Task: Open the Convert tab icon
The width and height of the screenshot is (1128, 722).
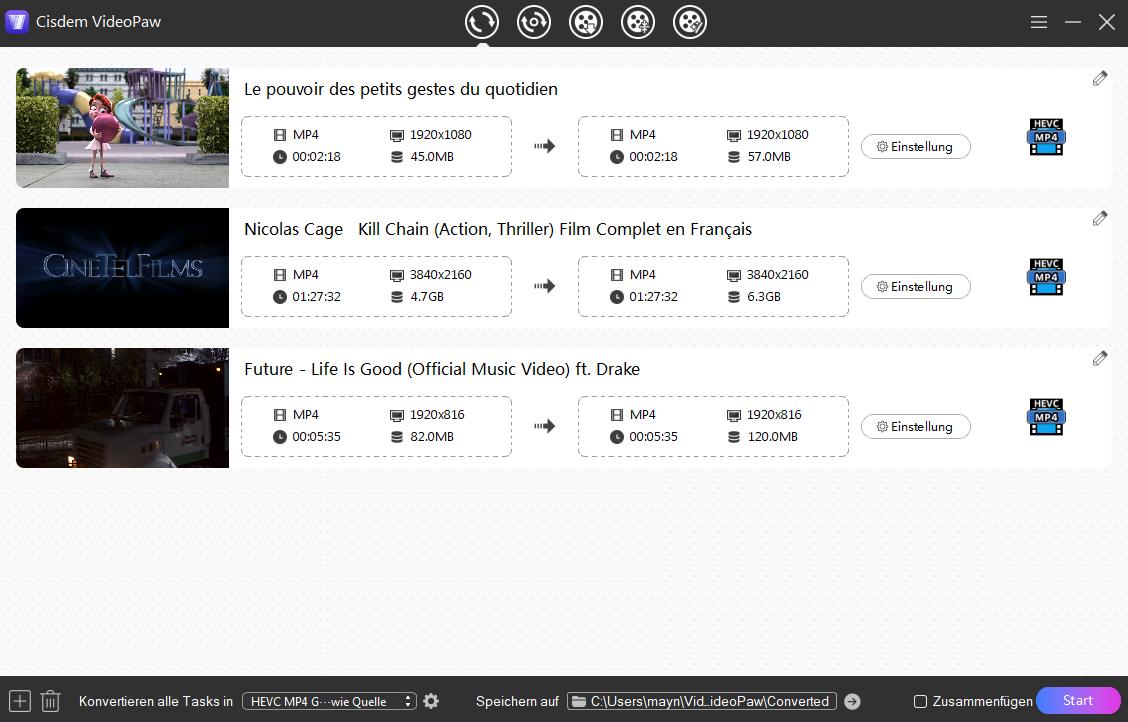Action: pyautogui.click(x=482, y=22)
